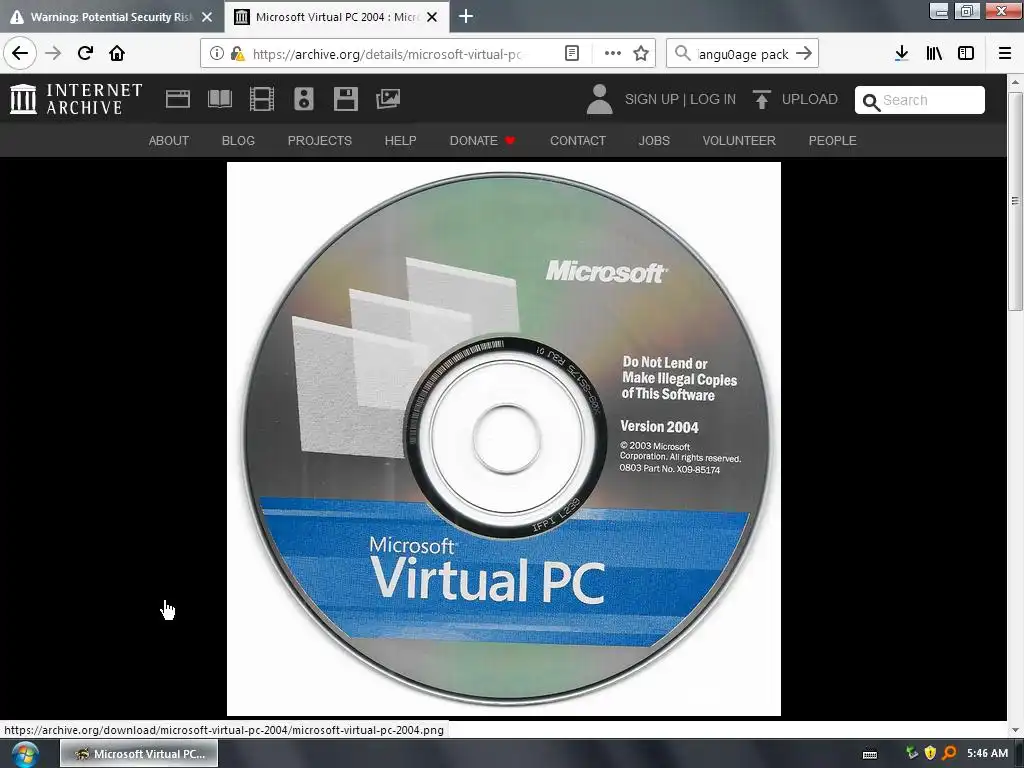Click the Internet Archive Search field
Screen dimensions: 1024x768
(x=920, y=100)
